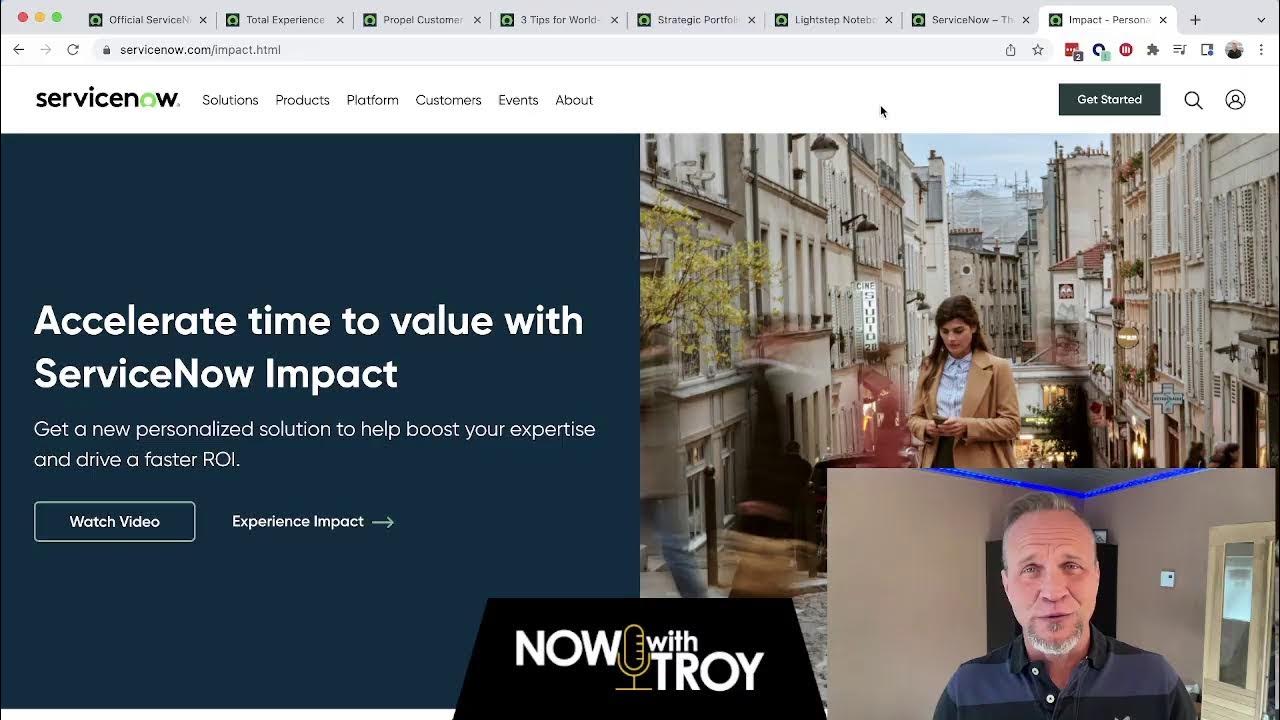Open the About navigation menu
The height and width of the screenshot is (720, 1280).
click(574, 100)
